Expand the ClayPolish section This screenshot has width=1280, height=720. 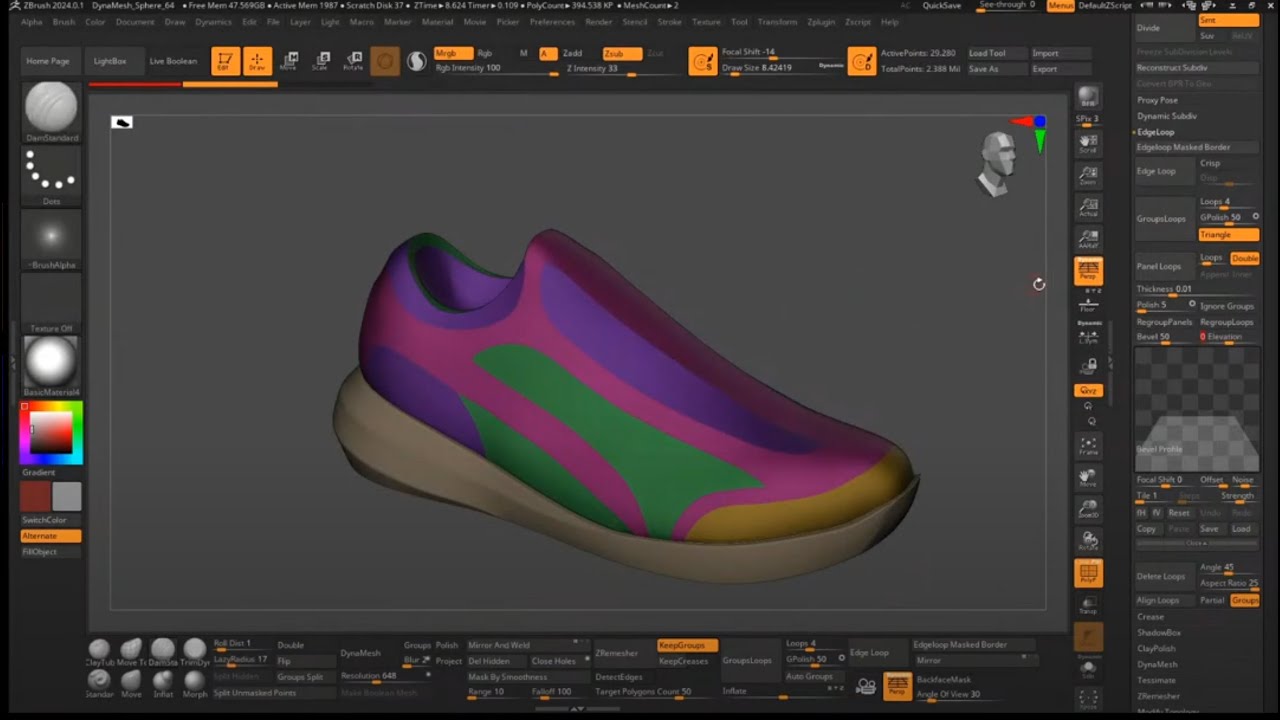[x=1157, y=648]
